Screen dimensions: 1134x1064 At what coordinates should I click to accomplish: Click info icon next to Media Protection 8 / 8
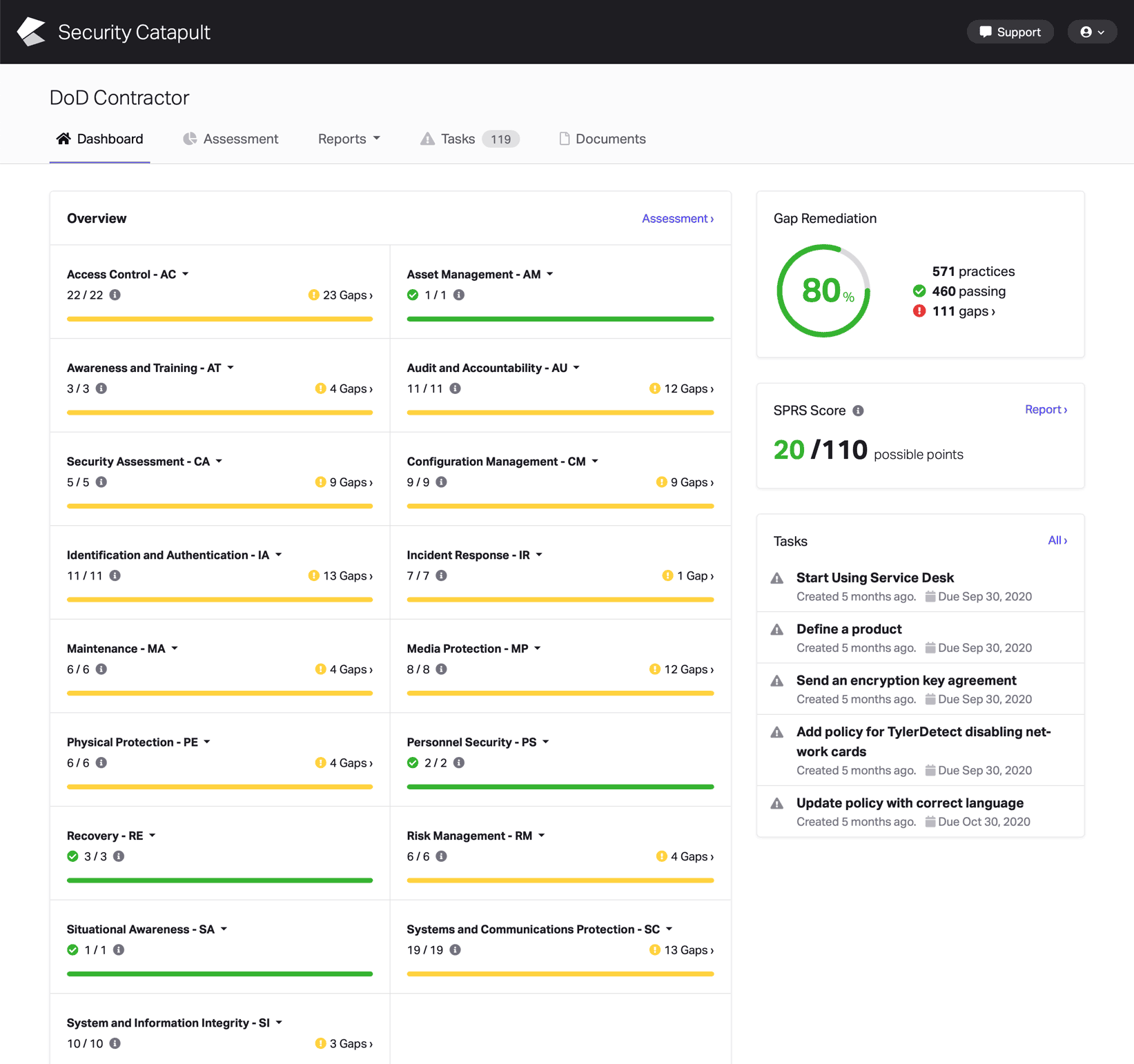click(x=442, y=669)
